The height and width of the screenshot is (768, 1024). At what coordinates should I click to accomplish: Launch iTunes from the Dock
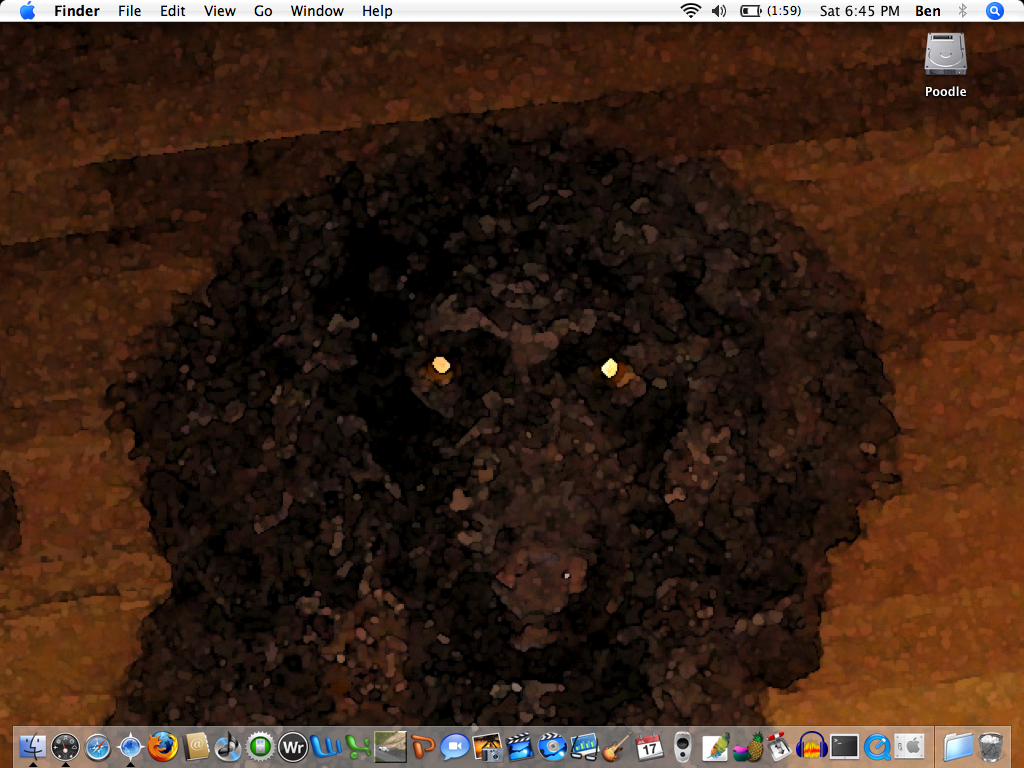click(228, 746)
